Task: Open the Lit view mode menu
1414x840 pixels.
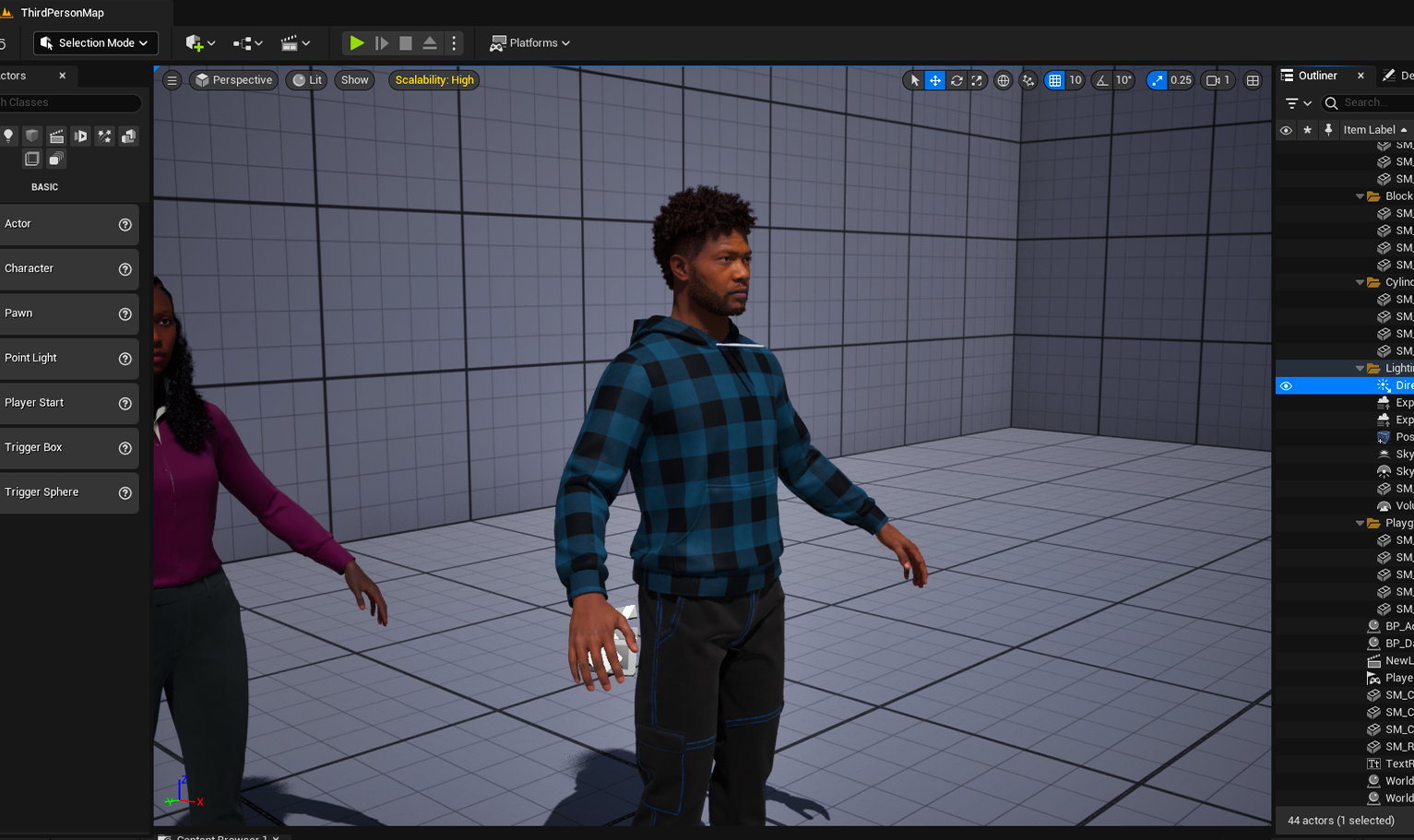Action: tap(307, 80)
